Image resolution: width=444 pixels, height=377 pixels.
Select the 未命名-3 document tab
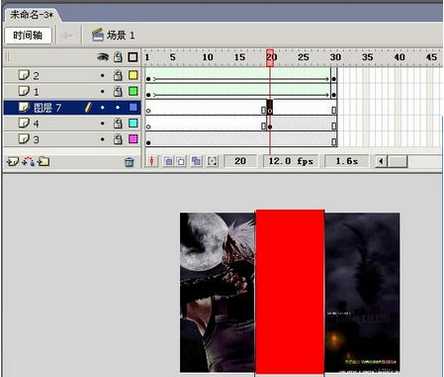pos(31,15)
